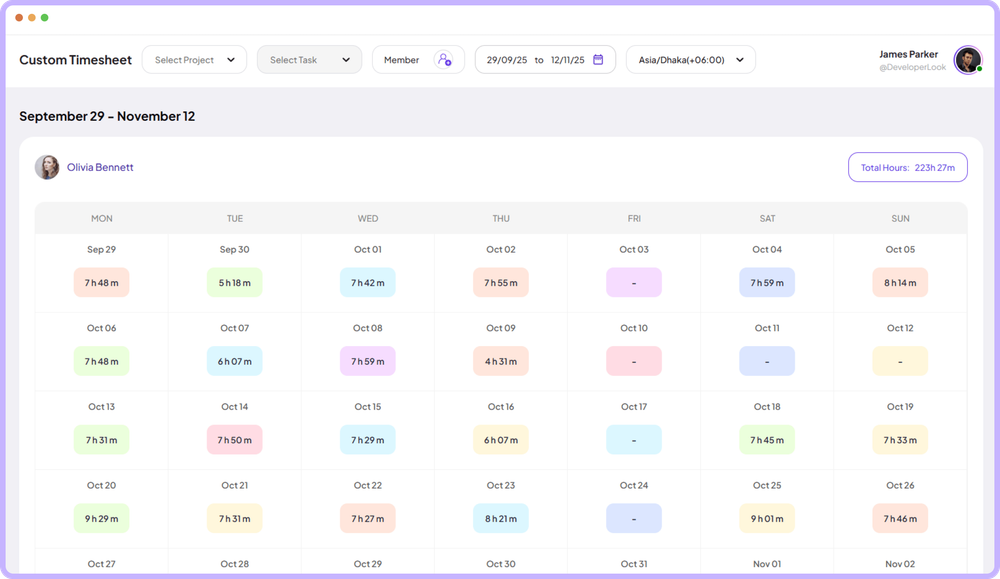Open Oct 08 entry 7h 59m
The height and width of the screenshot is (579, 1000).
pyautogui.click(x=368, y=361)
